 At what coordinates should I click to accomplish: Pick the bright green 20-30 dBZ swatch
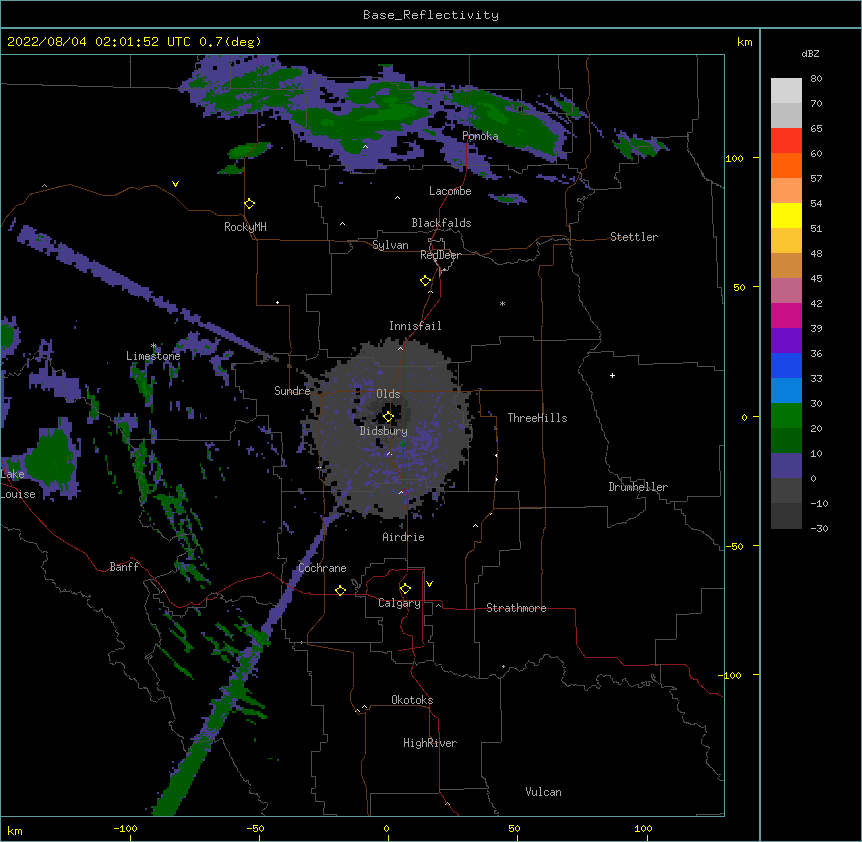[786, 416]
